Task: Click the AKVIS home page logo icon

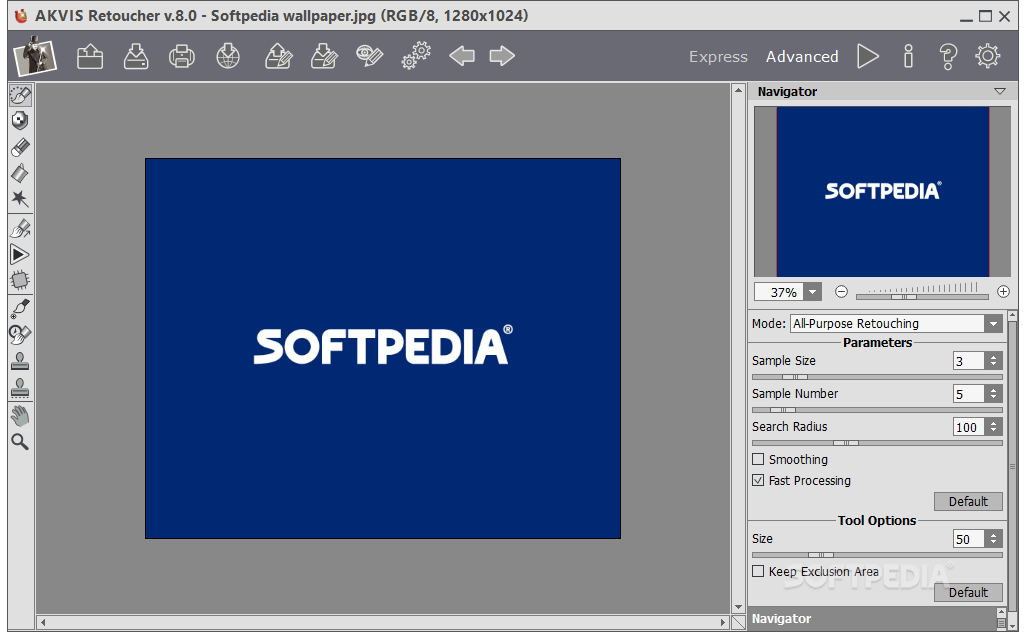Action: (x=35, y=56)
